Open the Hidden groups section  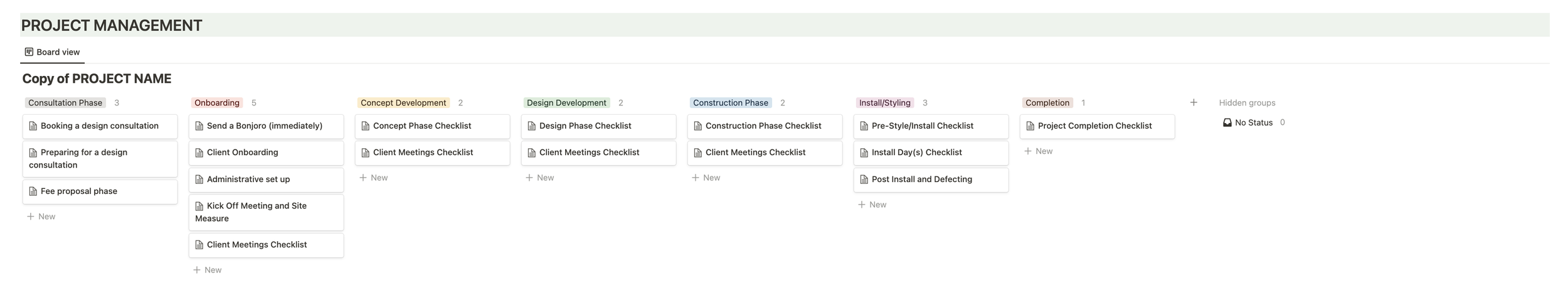click(1247, 103)
